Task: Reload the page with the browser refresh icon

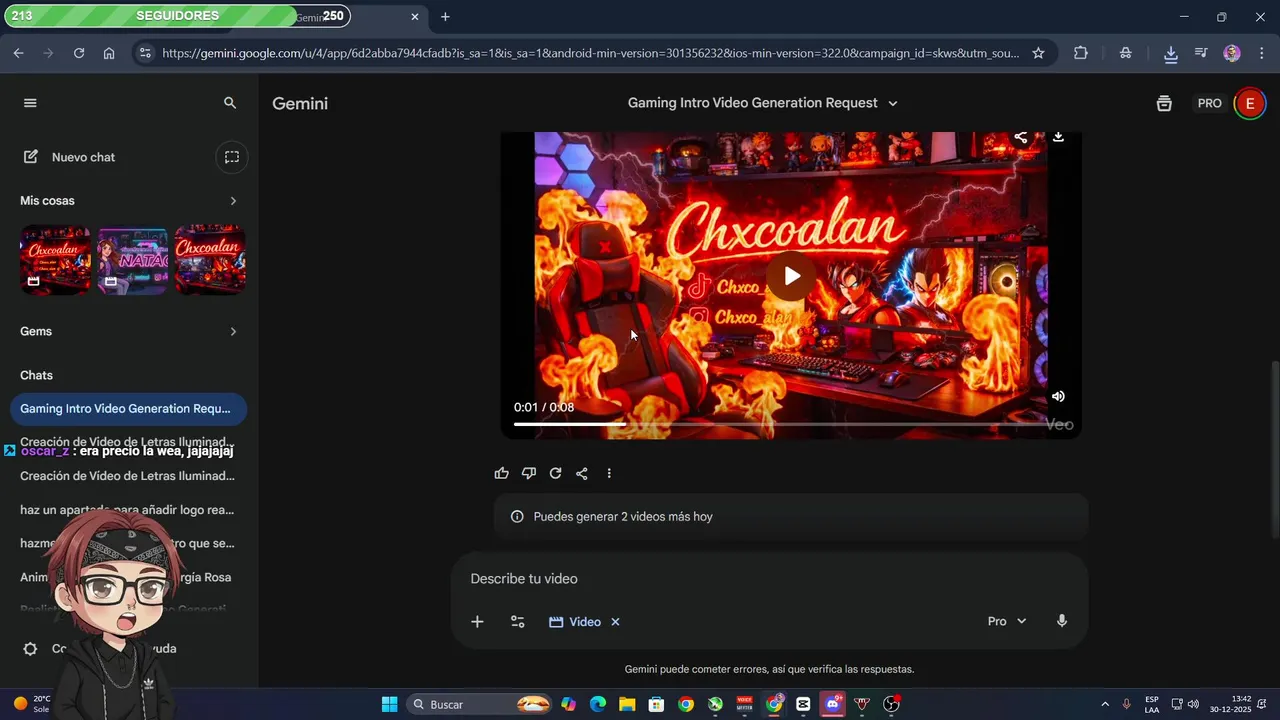Action: click(x=79, y=53)
